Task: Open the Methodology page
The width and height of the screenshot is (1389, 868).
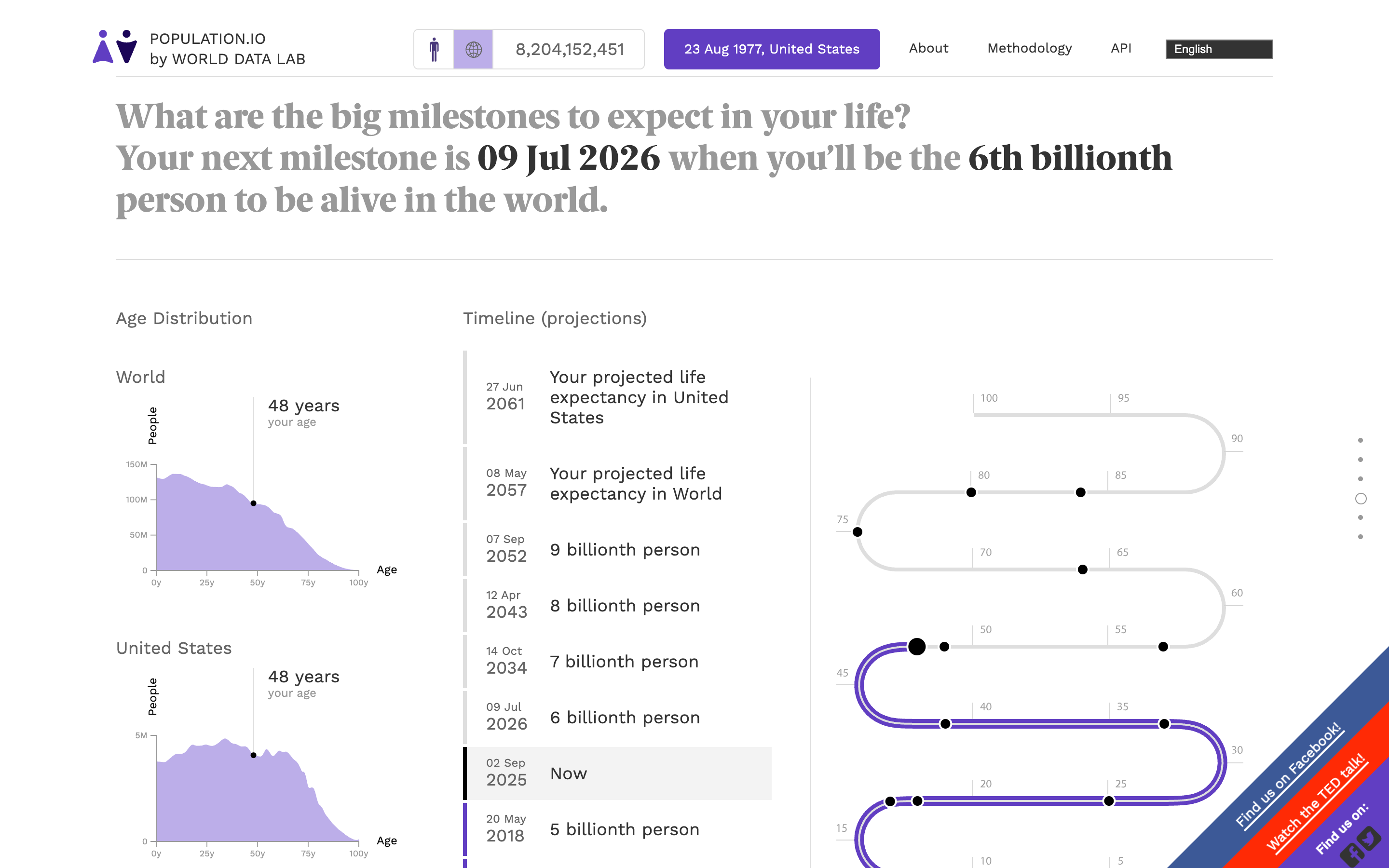Action: 1029,48
